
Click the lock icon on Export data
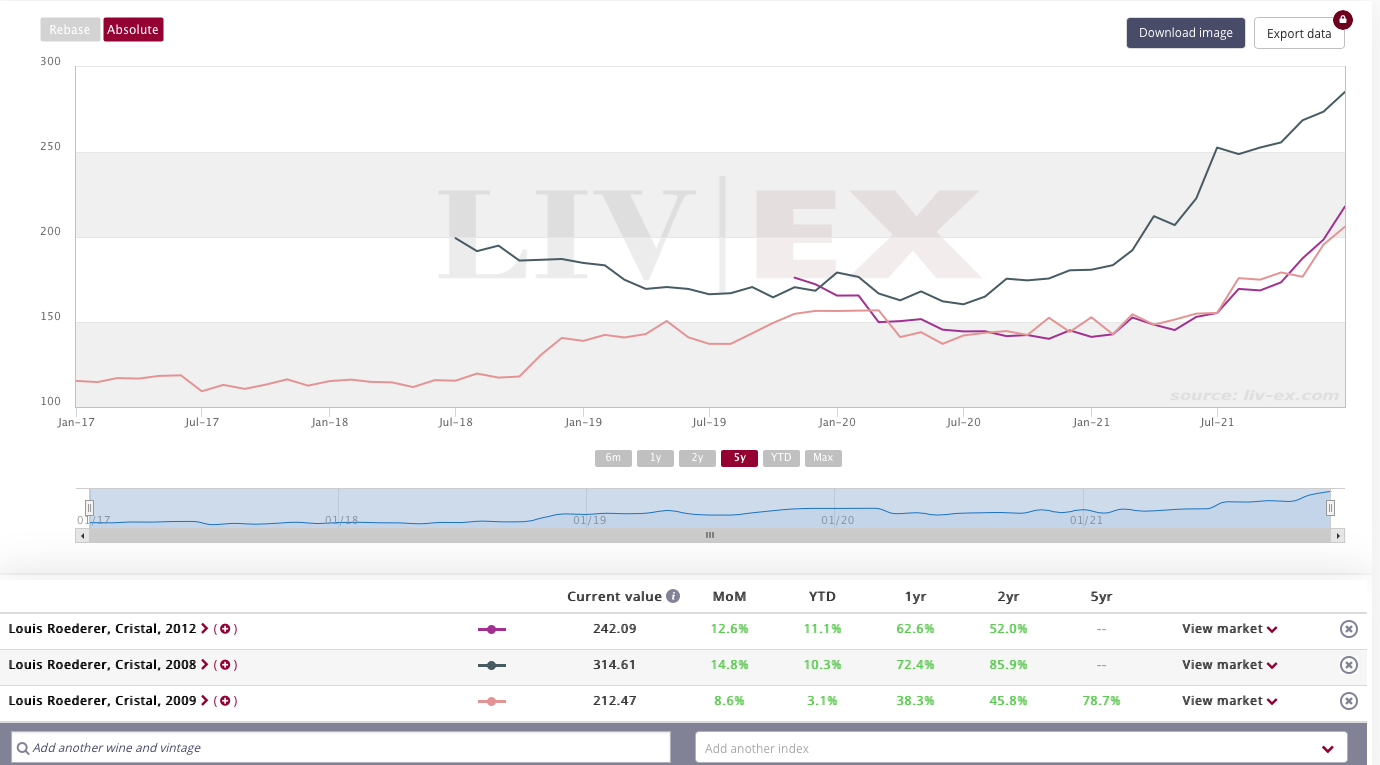1342,19
